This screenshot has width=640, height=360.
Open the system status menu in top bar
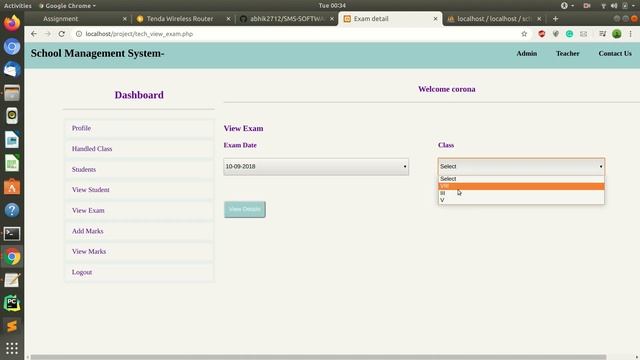pos(618,6)
